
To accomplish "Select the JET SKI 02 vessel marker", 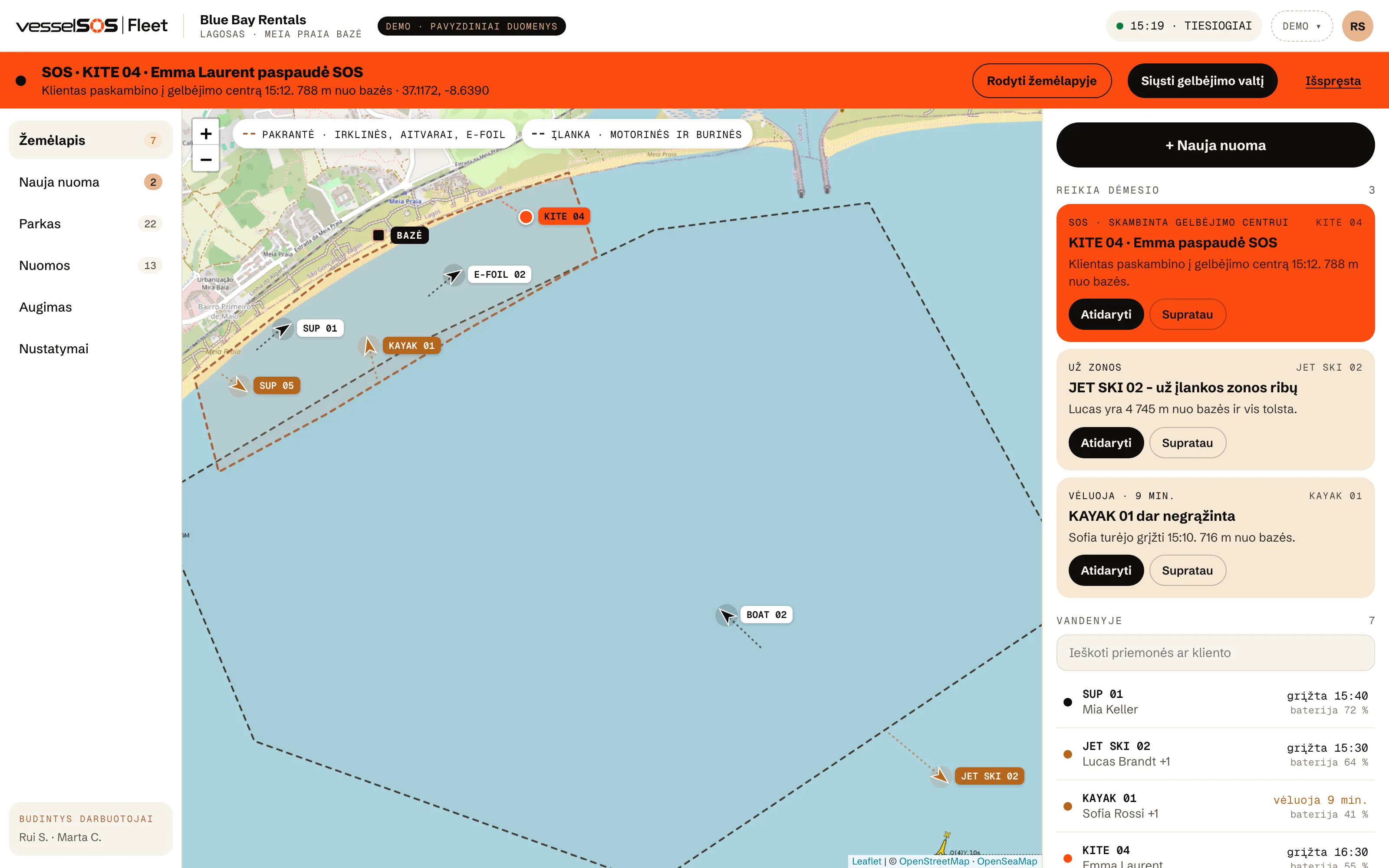I will coord(940,776).
